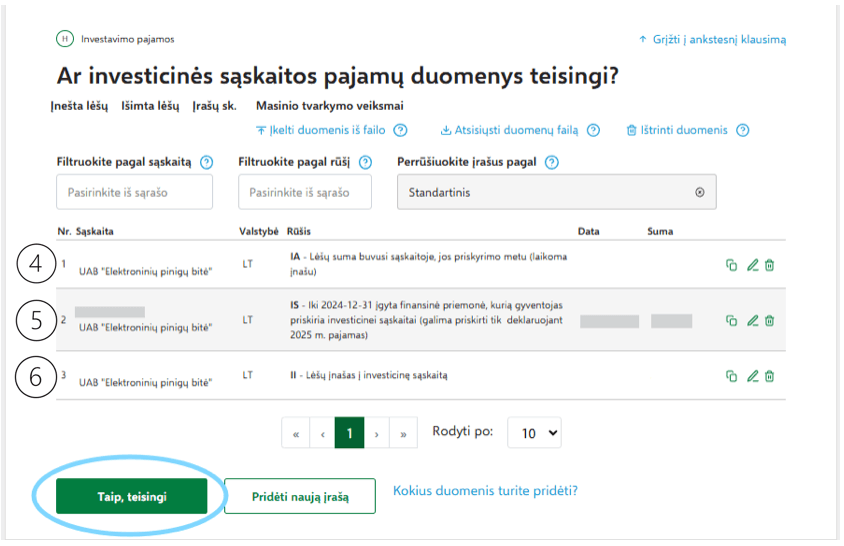844x546 pixels.
Task: Copy the row 1 IA record
Action: (x=731, y=265)
